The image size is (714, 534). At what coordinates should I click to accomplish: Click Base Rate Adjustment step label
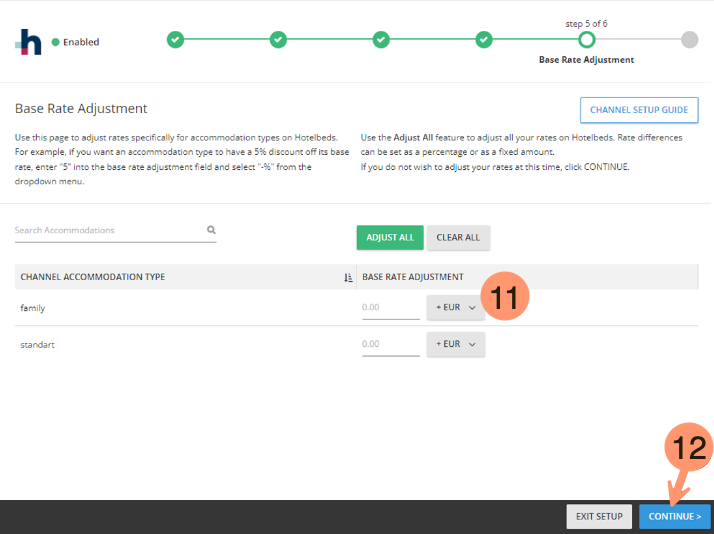586,60
